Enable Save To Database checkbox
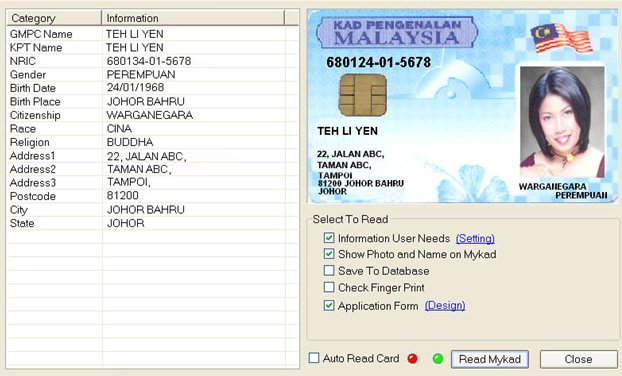The image size is (622, 376). (329, 270)
